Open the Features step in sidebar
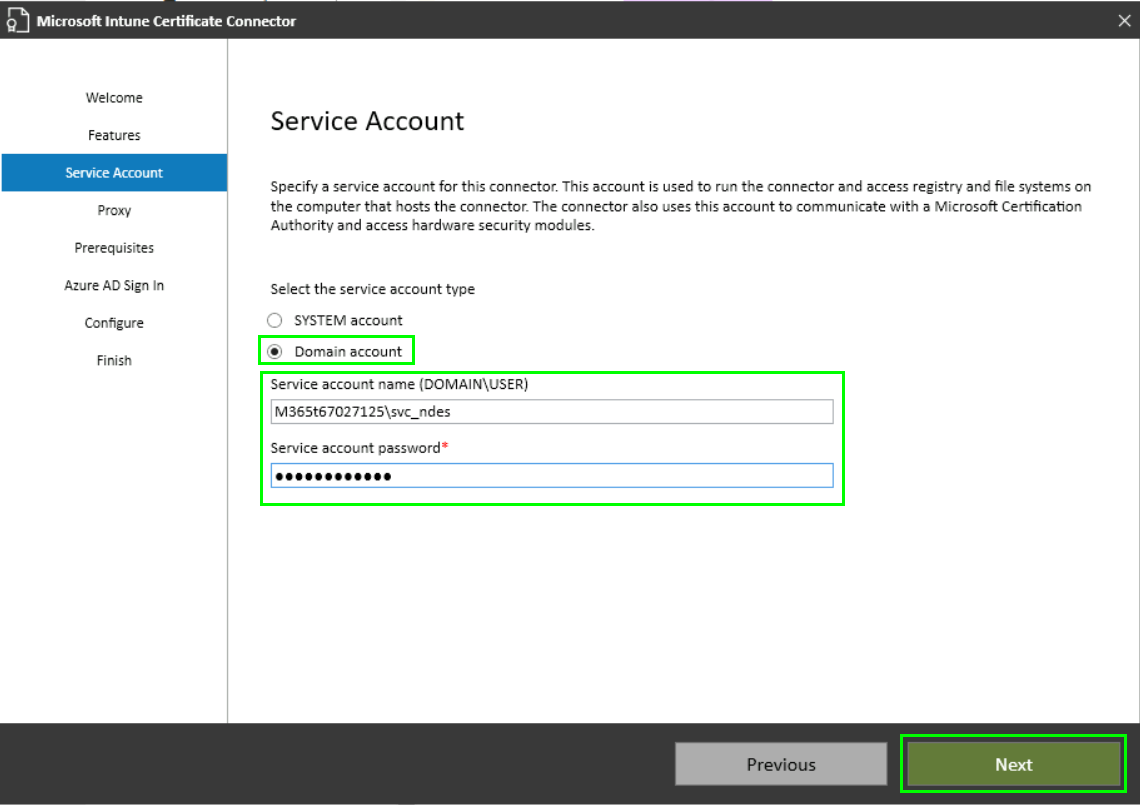This screenshot has height=805, width=1140. pos(114,135)
